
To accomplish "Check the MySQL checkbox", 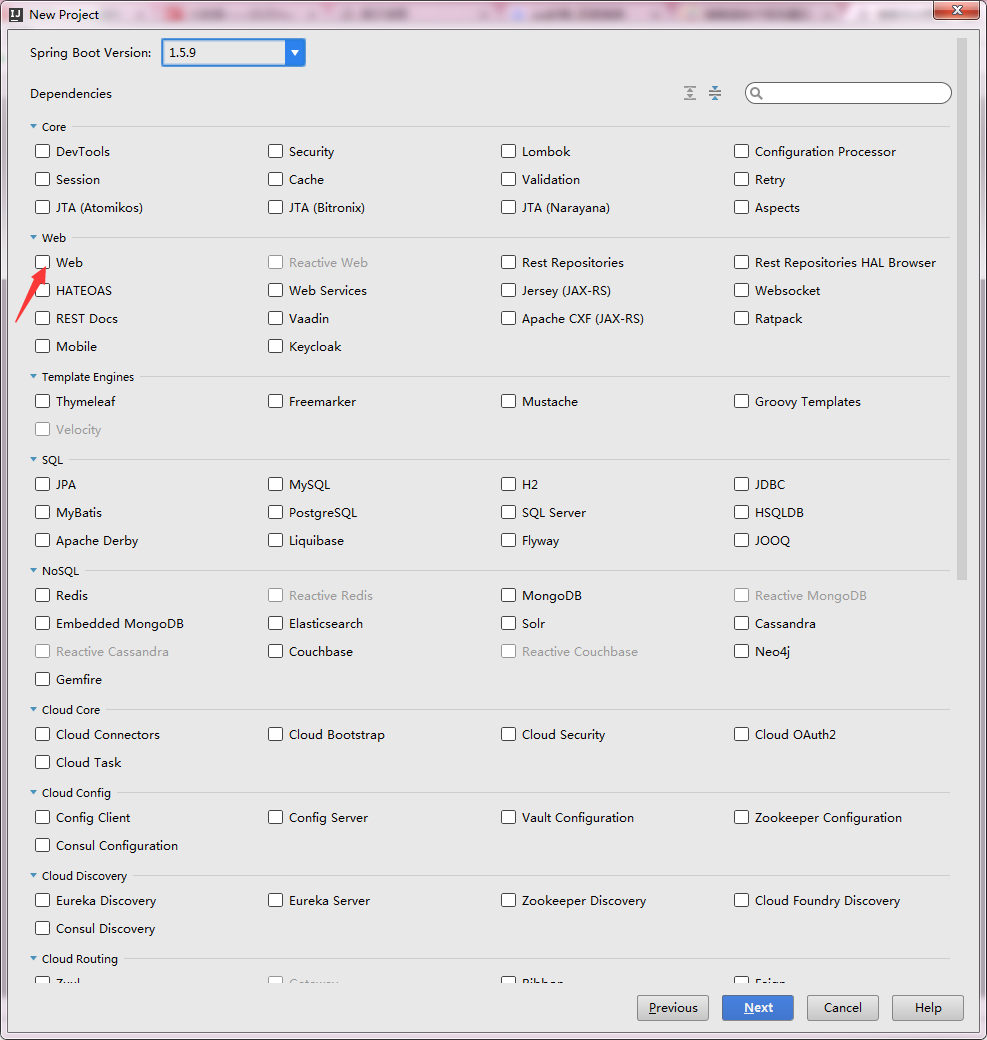I will (275, 484).
